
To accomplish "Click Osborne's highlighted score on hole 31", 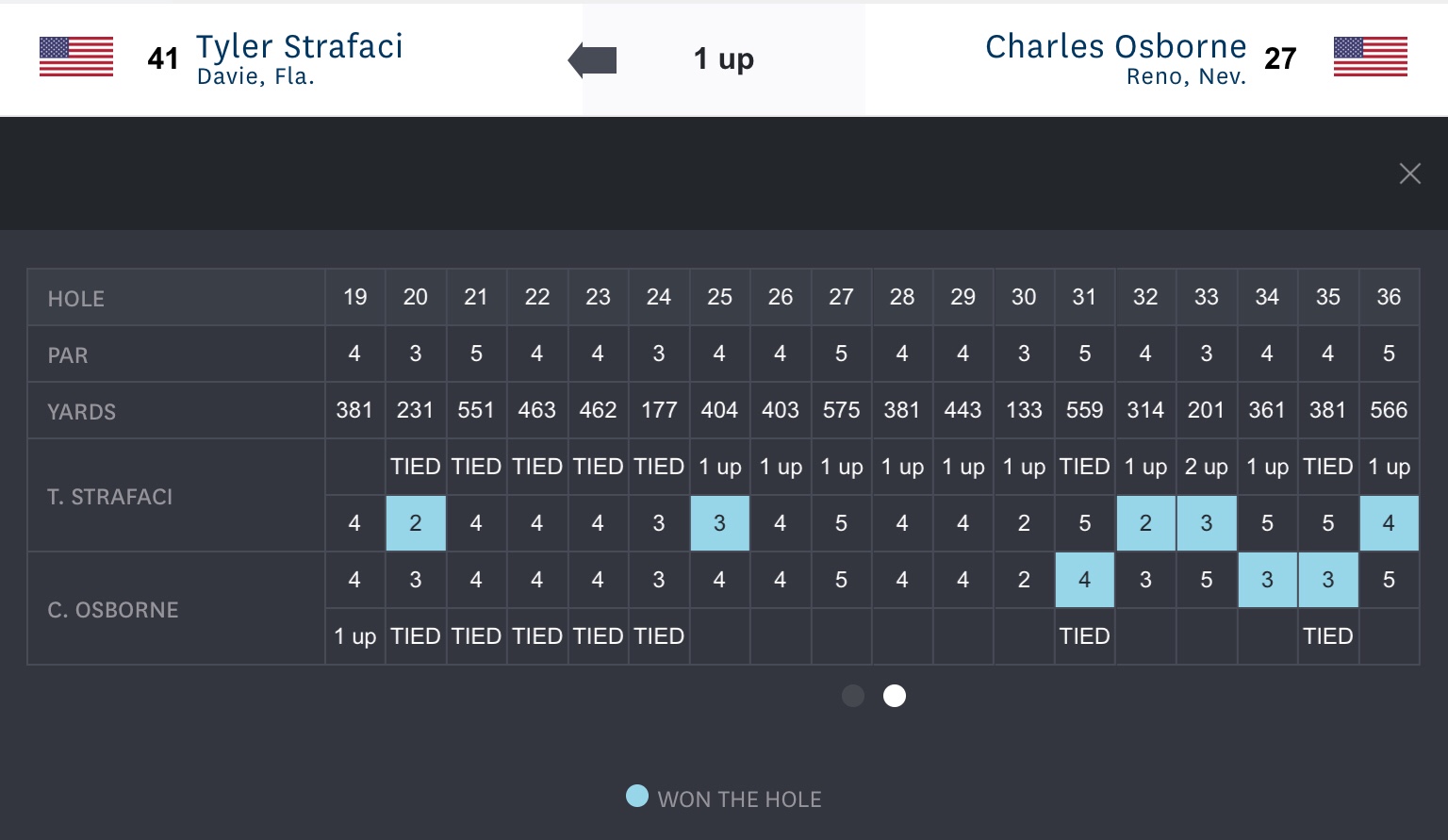I will 1084,580.
